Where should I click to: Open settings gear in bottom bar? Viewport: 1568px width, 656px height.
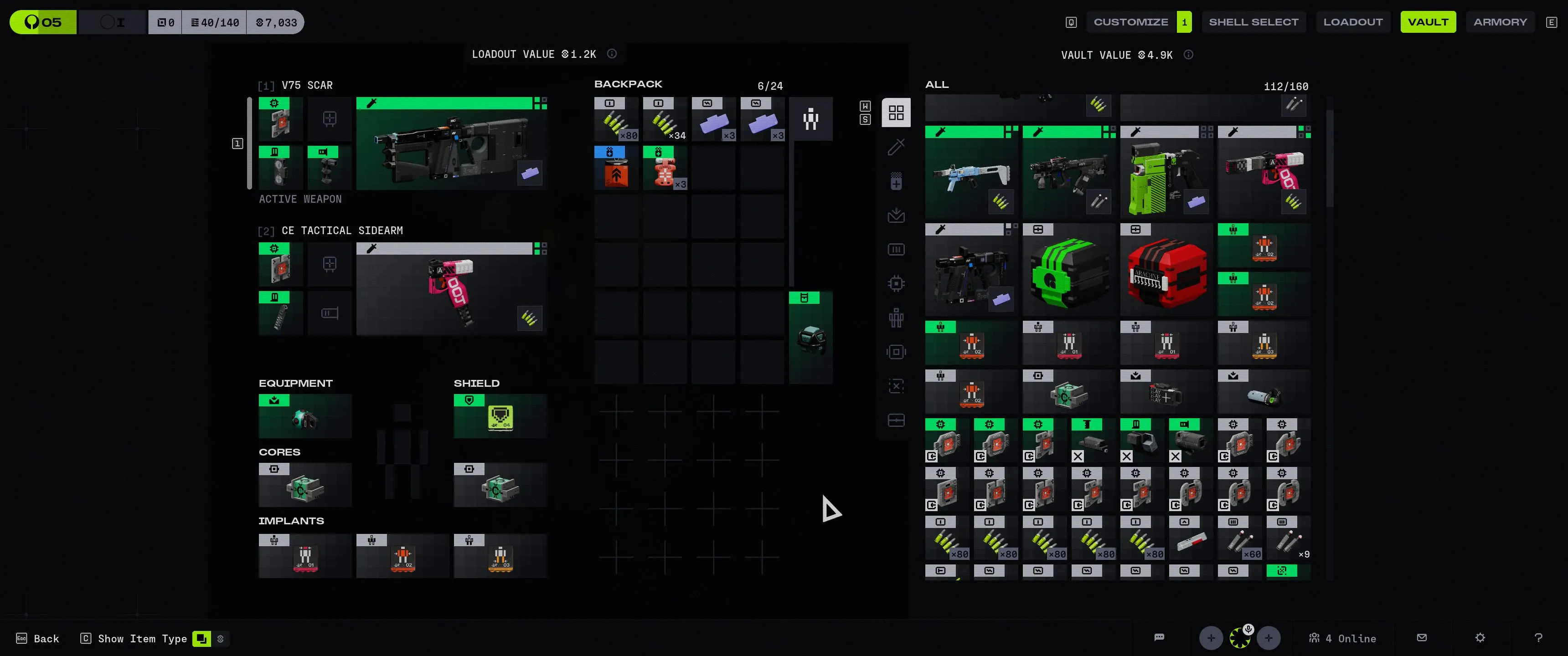point(1480,638)
